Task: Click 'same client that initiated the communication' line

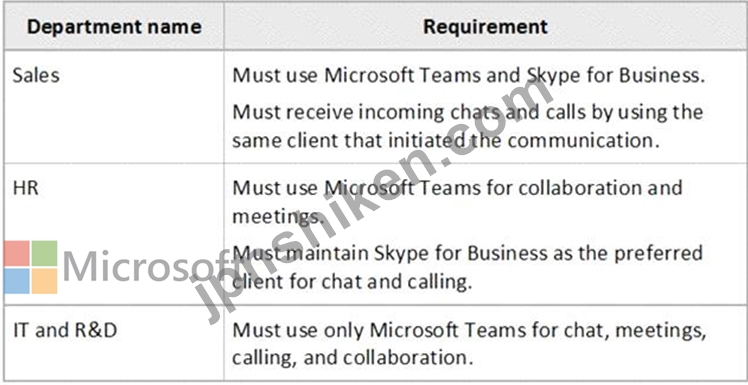Action: (x=447, y=141)
